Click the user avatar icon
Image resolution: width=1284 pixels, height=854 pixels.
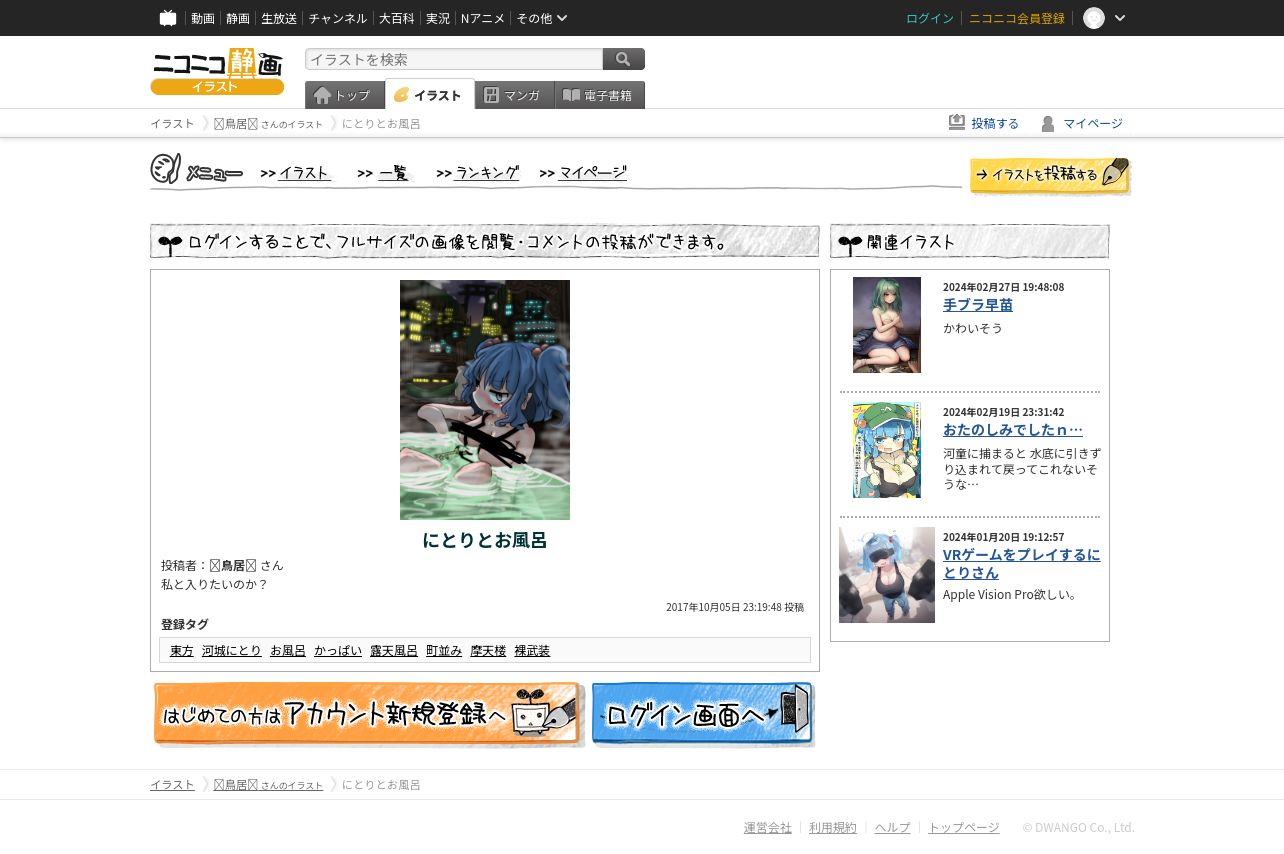(1094, 18)
